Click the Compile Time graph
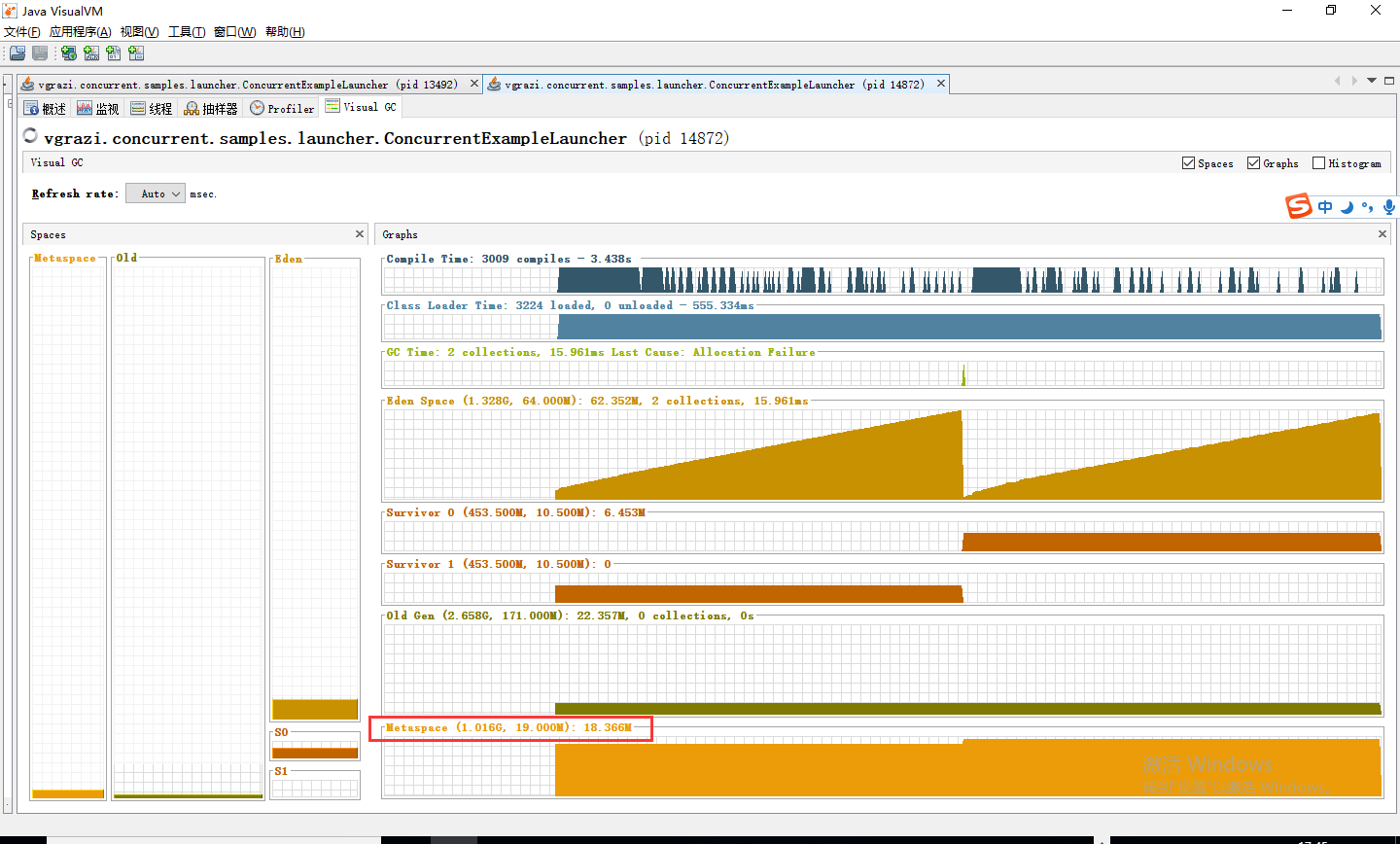This screenshot has height=844, width=1400. pyautogui.click(x=883, y=281)
